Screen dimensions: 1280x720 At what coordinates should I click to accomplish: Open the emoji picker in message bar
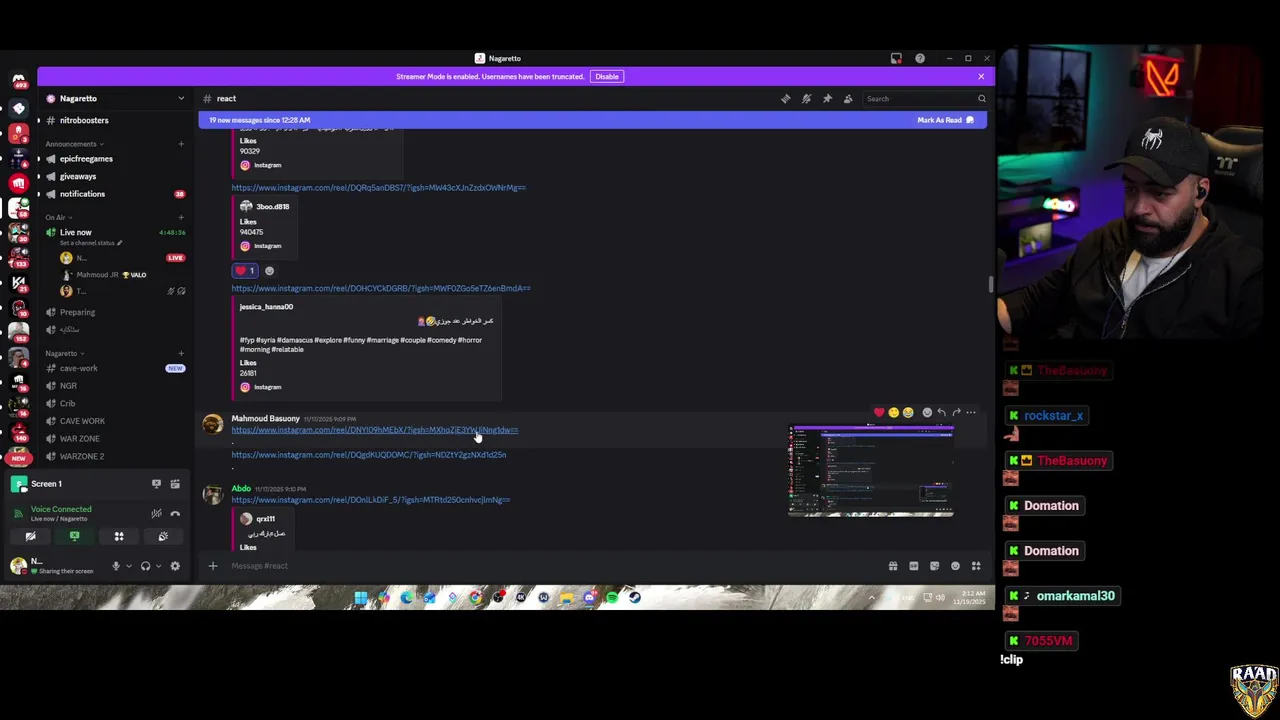(x=955, y=566)
